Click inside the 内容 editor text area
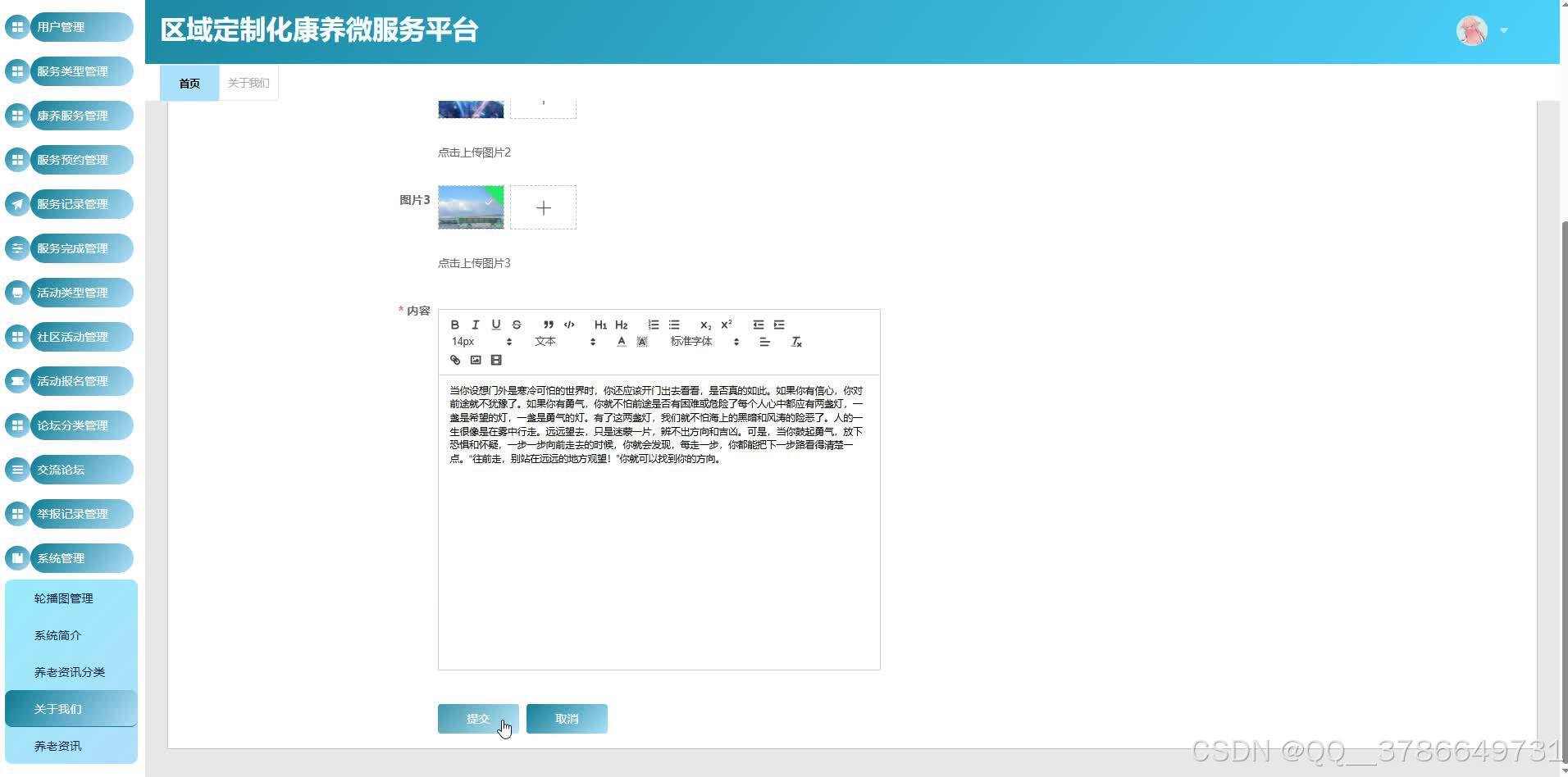1568x777 pixels. (659, 522)
